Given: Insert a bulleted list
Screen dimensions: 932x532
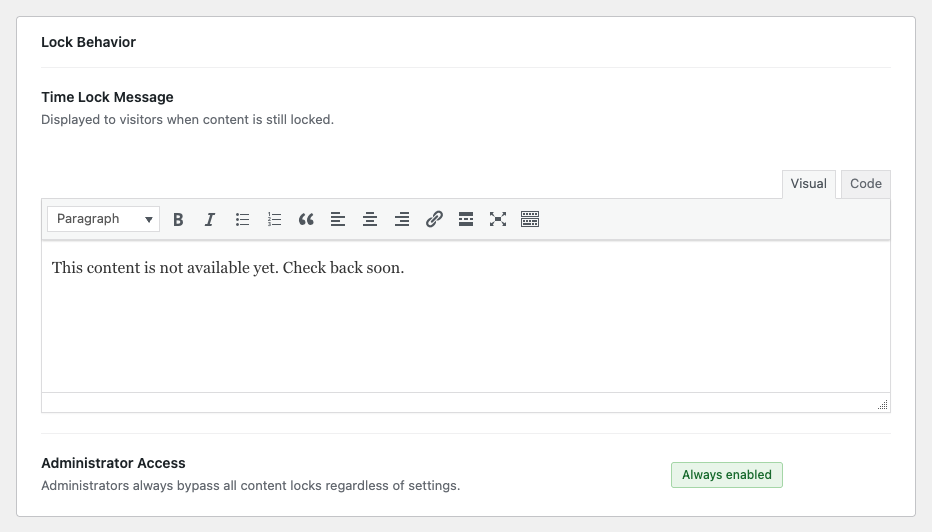Looking at the screenshot, I should [242, 219].
